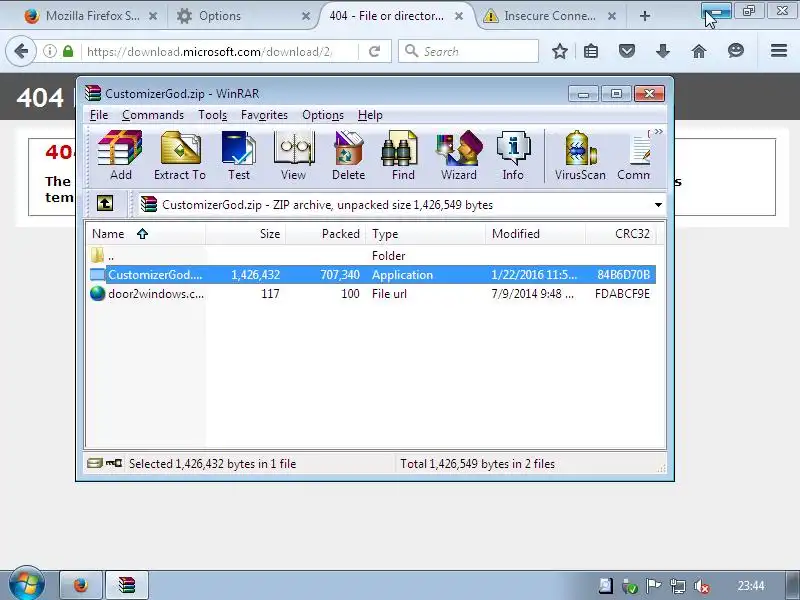This screenshot has width=800, height=600.
Task: Sort file list by Modified column
Action: [x=536, y=234]
